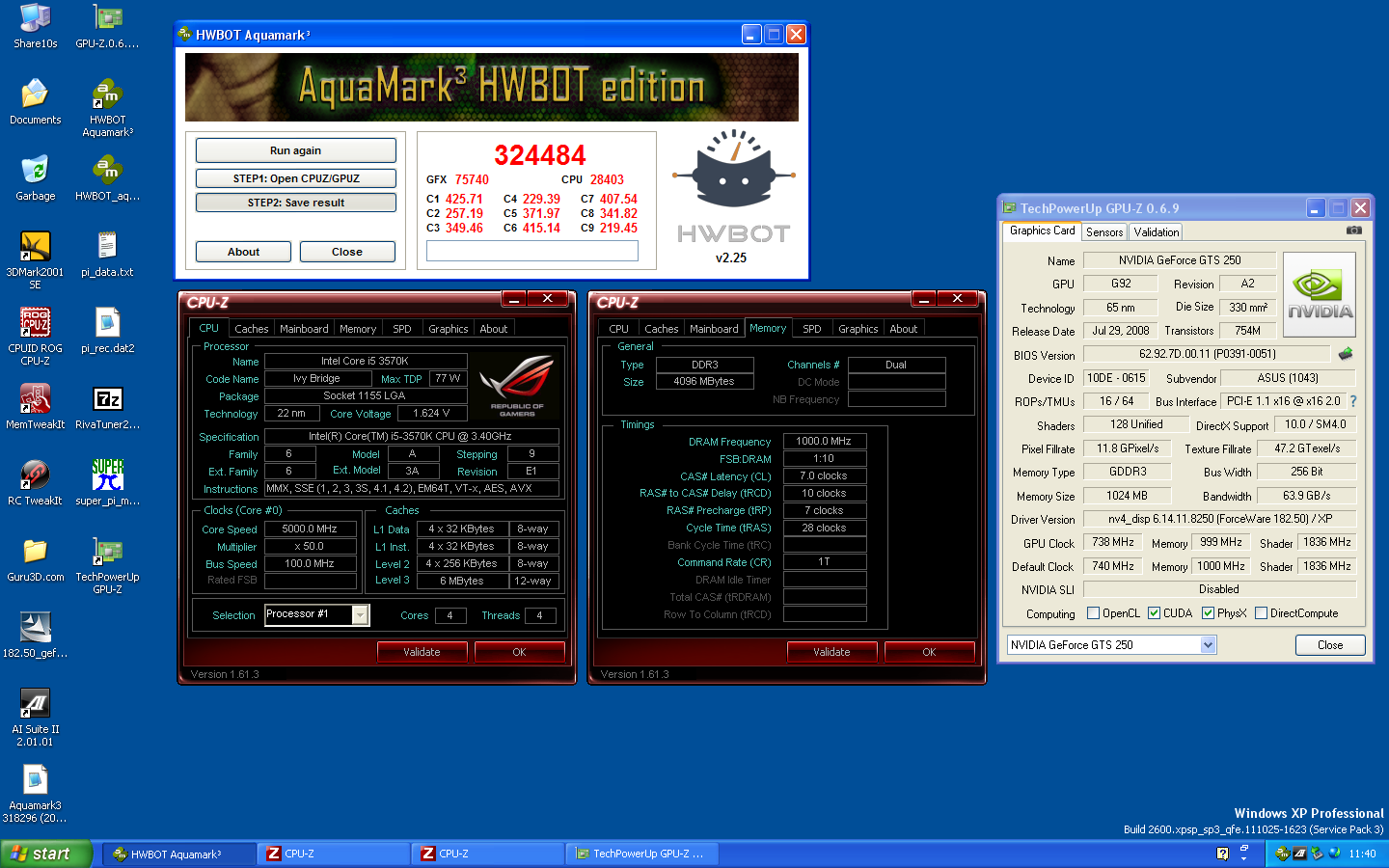Viewport: 1389px width, 868px height.
Task: Switch to the SPD tab in the right CPU-Z window
Action: click(812, 329)
